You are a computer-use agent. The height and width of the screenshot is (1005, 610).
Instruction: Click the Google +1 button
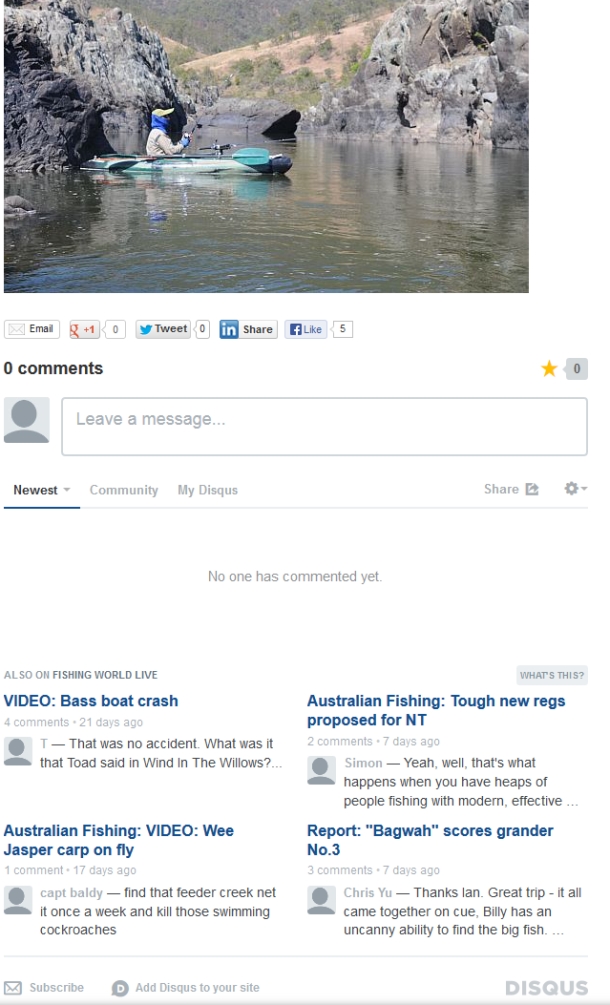click(x=84, y=329)
